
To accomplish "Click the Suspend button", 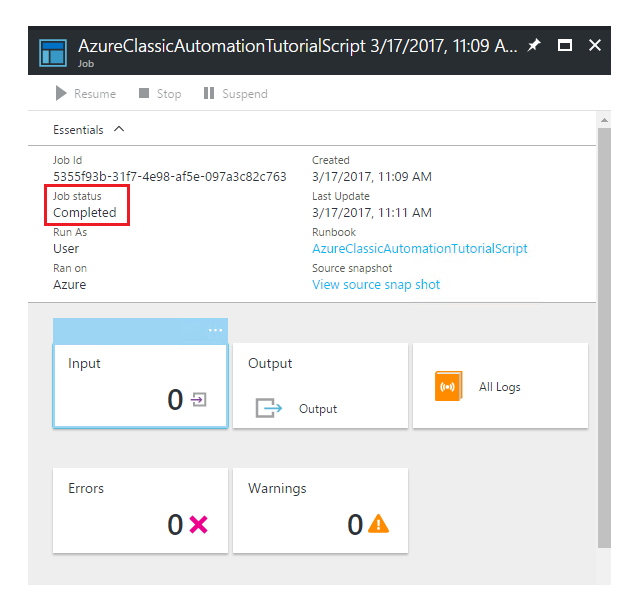I will tap(235, 93).
